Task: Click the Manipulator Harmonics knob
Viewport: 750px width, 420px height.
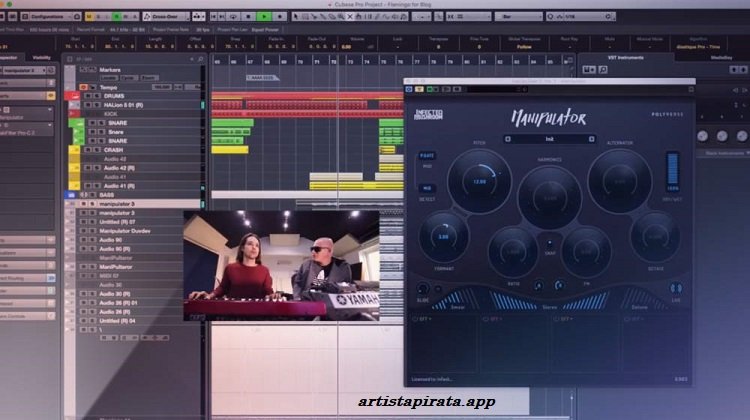Action: 549,197
